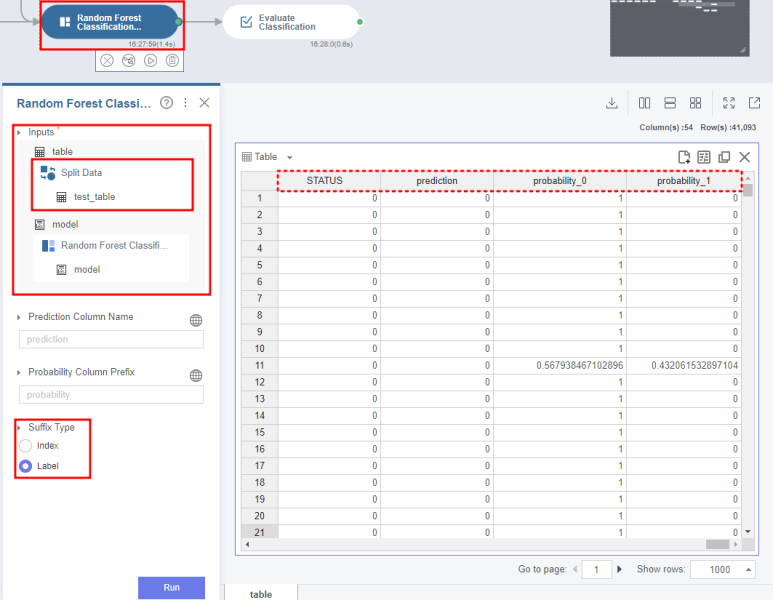The height and width of the screenshot is (600, 773).
Task: Select the Index suffix type
Action: tap(26, 446)
